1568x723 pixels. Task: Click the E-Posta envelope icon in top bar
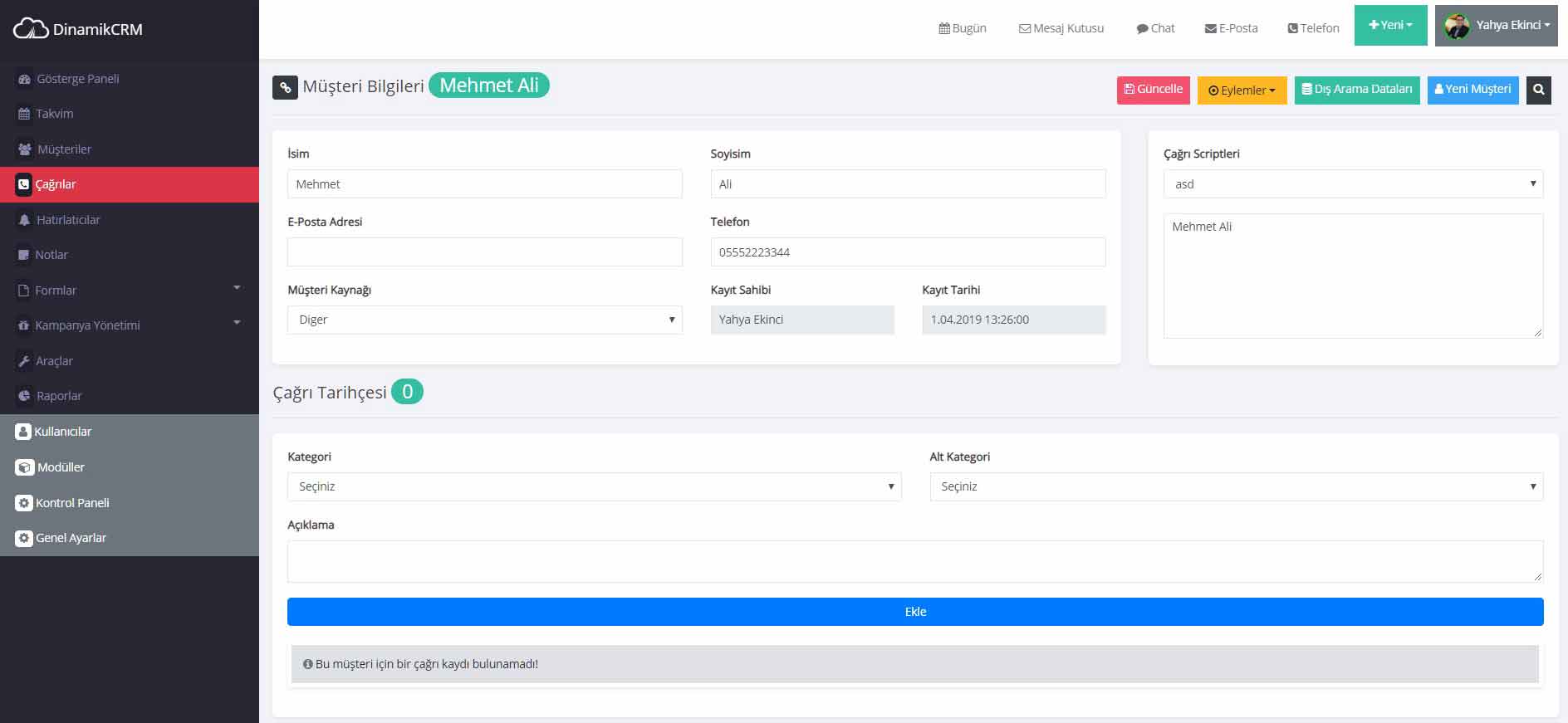point(1210,28)
